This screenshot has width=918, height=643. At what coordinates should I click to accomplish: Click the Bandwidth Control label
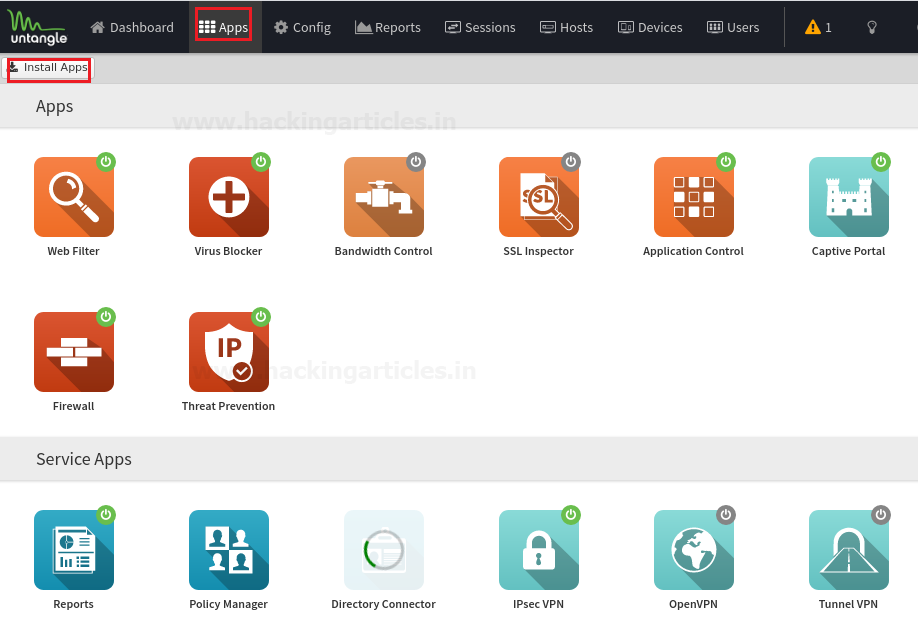pos(383,251)
